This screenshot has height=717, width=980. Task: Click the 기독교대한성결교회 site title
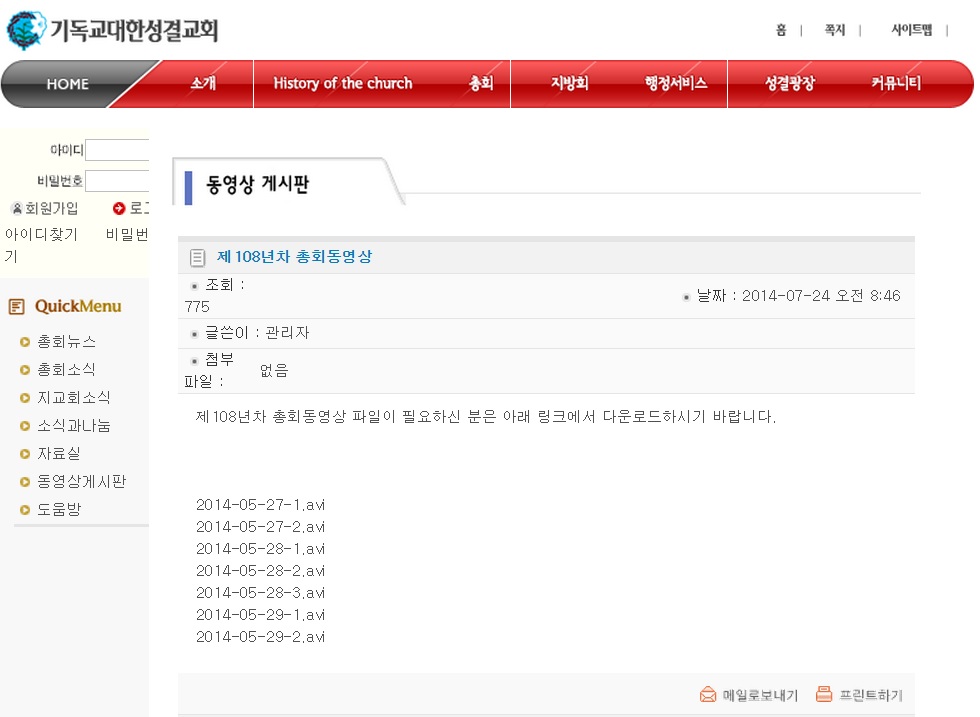(x=134, y=30)
